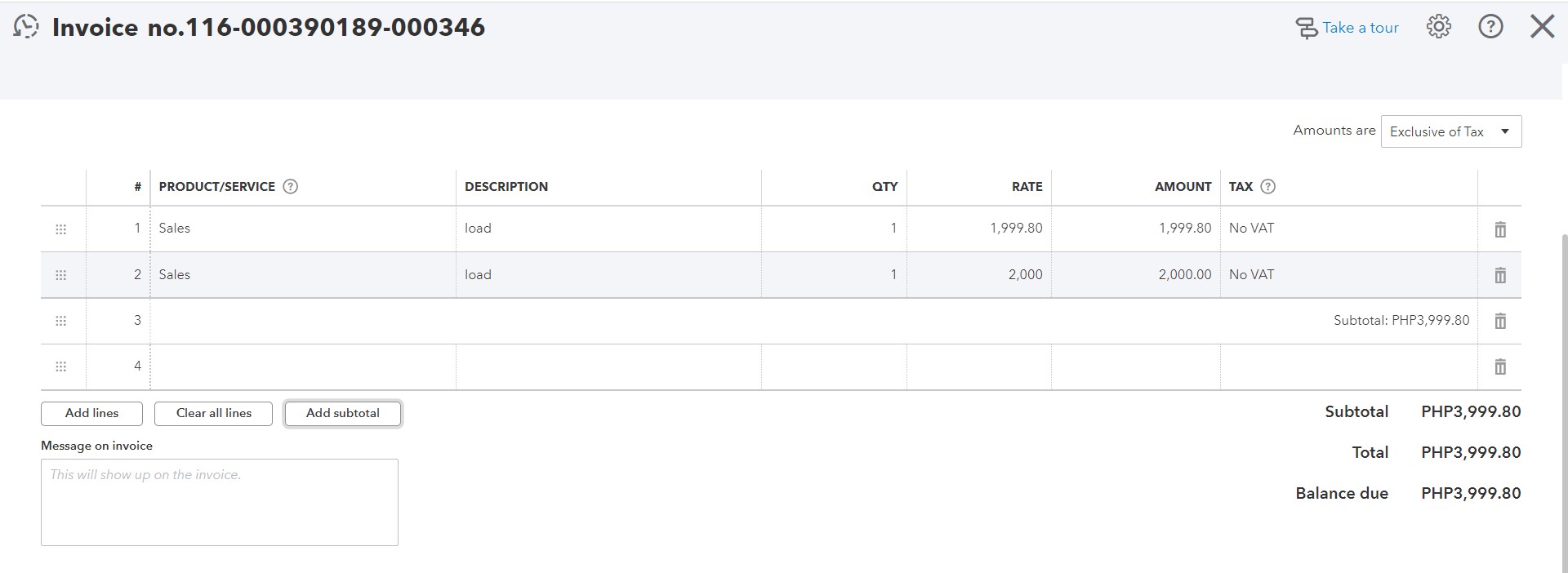Delete empty line 4 trash icon
Image resolution: width=1568 pixels, height=573 pixels.
(x=1500, y=366)
